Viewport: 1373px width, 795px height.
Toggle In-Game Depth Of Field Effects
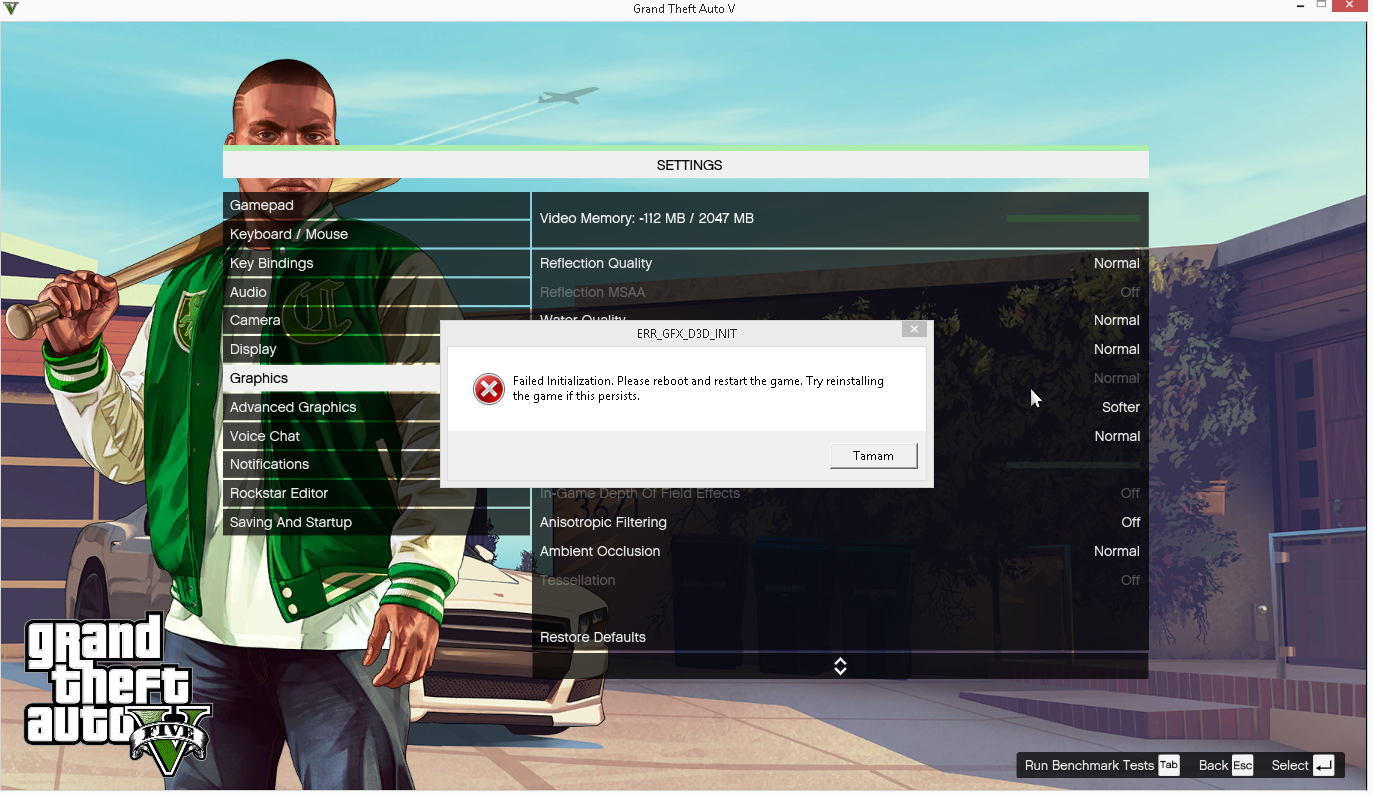click(x=840, y=494)
